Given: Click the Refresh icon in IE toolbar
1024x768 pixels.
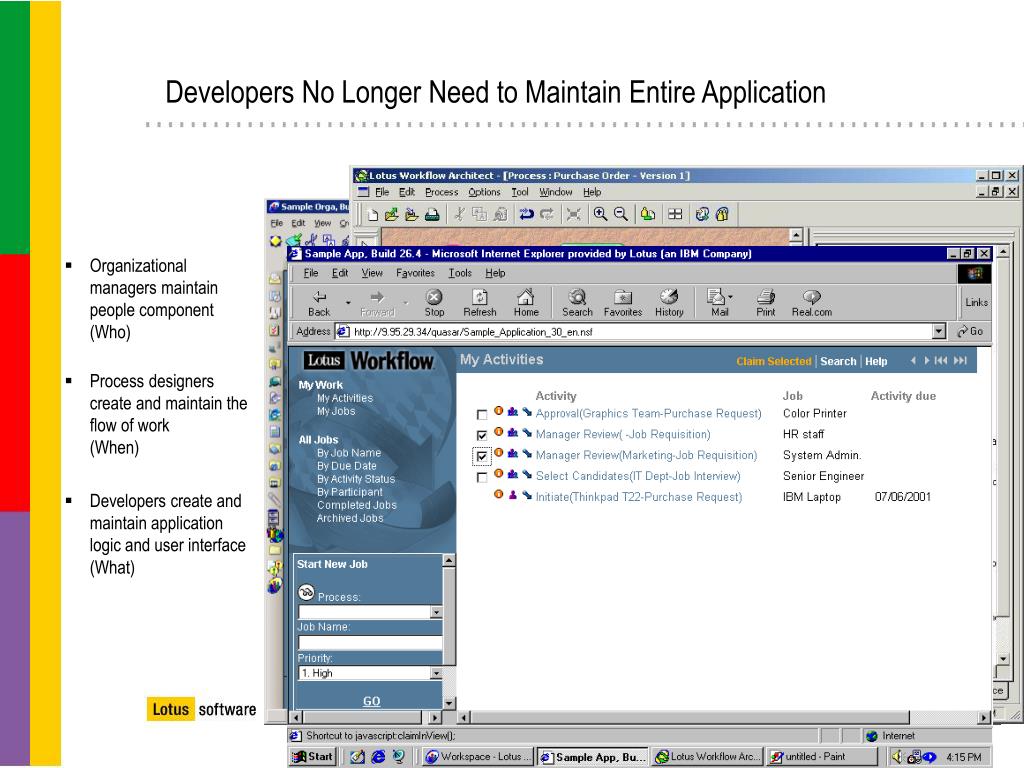Looking at the screenshot, I should pos(480,304).
